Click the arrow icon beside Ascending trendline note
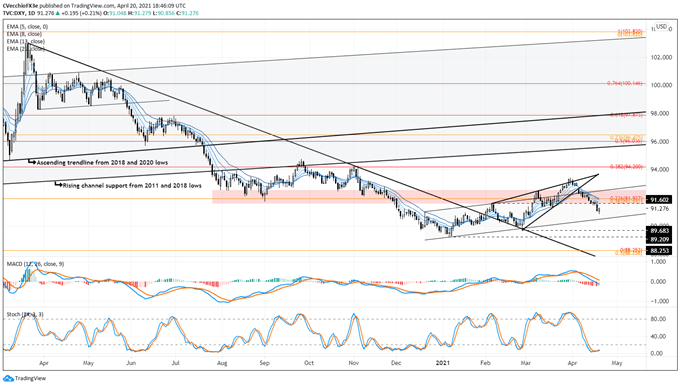 click(32, 162)
